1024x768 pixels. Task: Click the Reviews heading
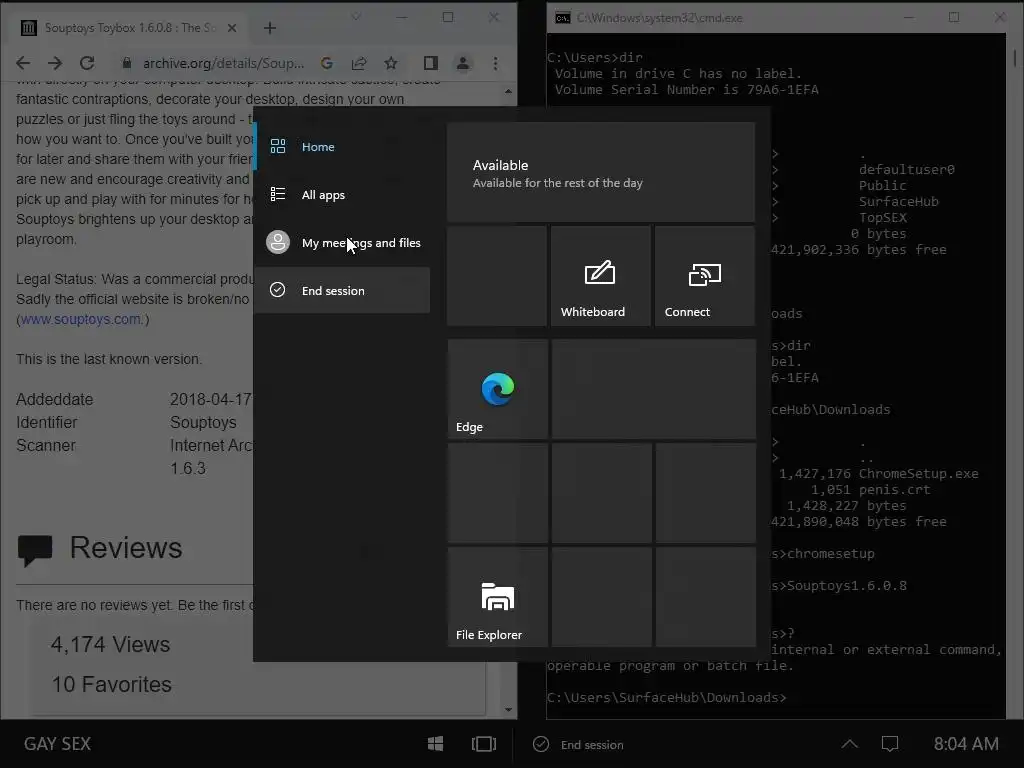[125, 548]
